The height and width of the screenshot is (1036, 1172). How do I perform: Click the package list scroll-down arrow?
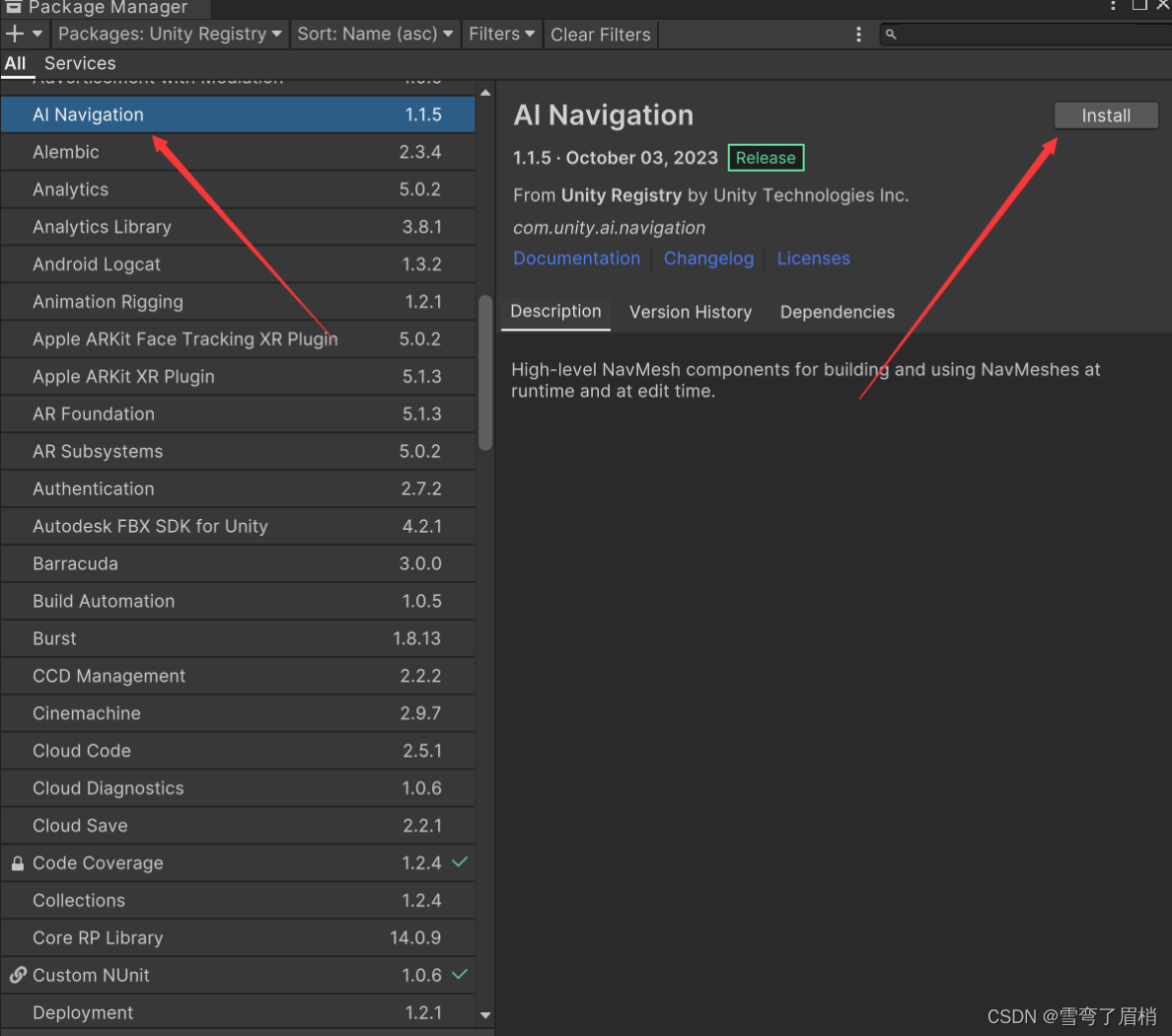(x=485, y=1015)
